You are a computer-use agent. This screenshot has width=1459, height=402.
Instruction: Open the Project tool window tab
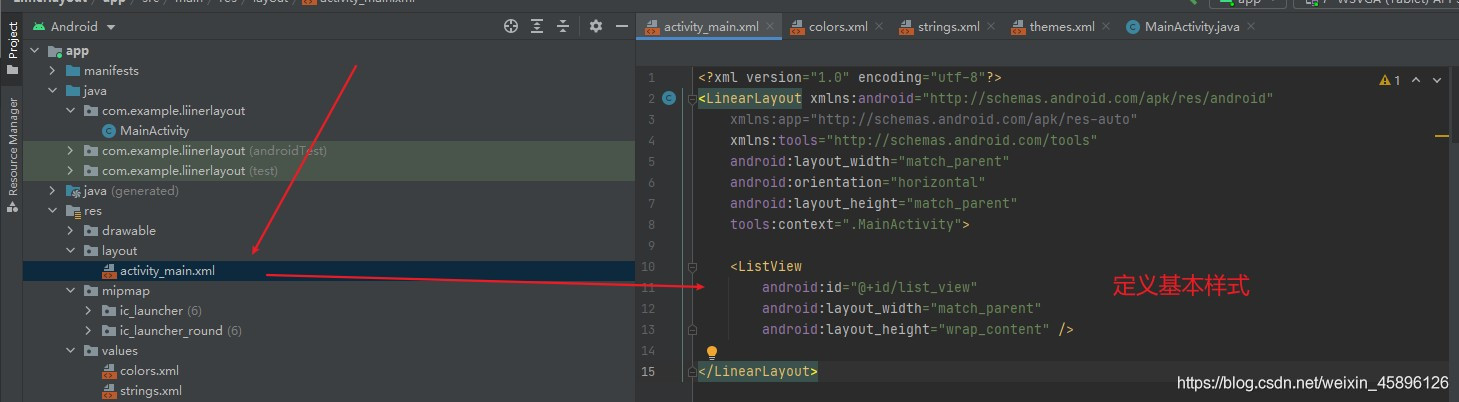(x=13, y=47)
